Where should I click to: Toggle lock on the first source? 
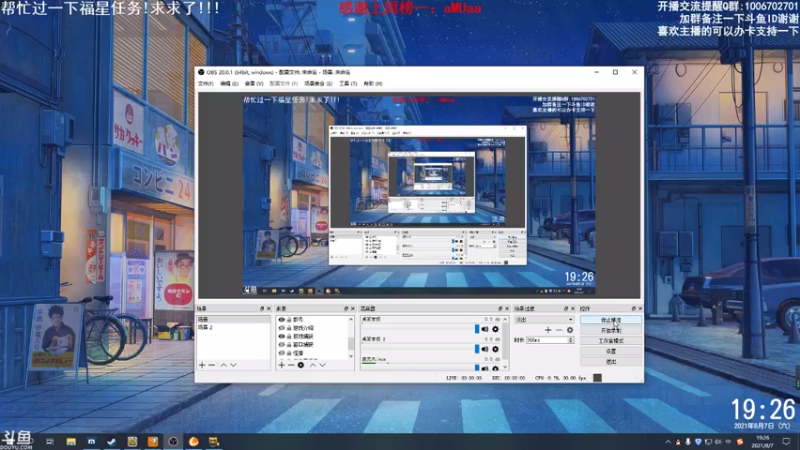click(x=289, y=320)
